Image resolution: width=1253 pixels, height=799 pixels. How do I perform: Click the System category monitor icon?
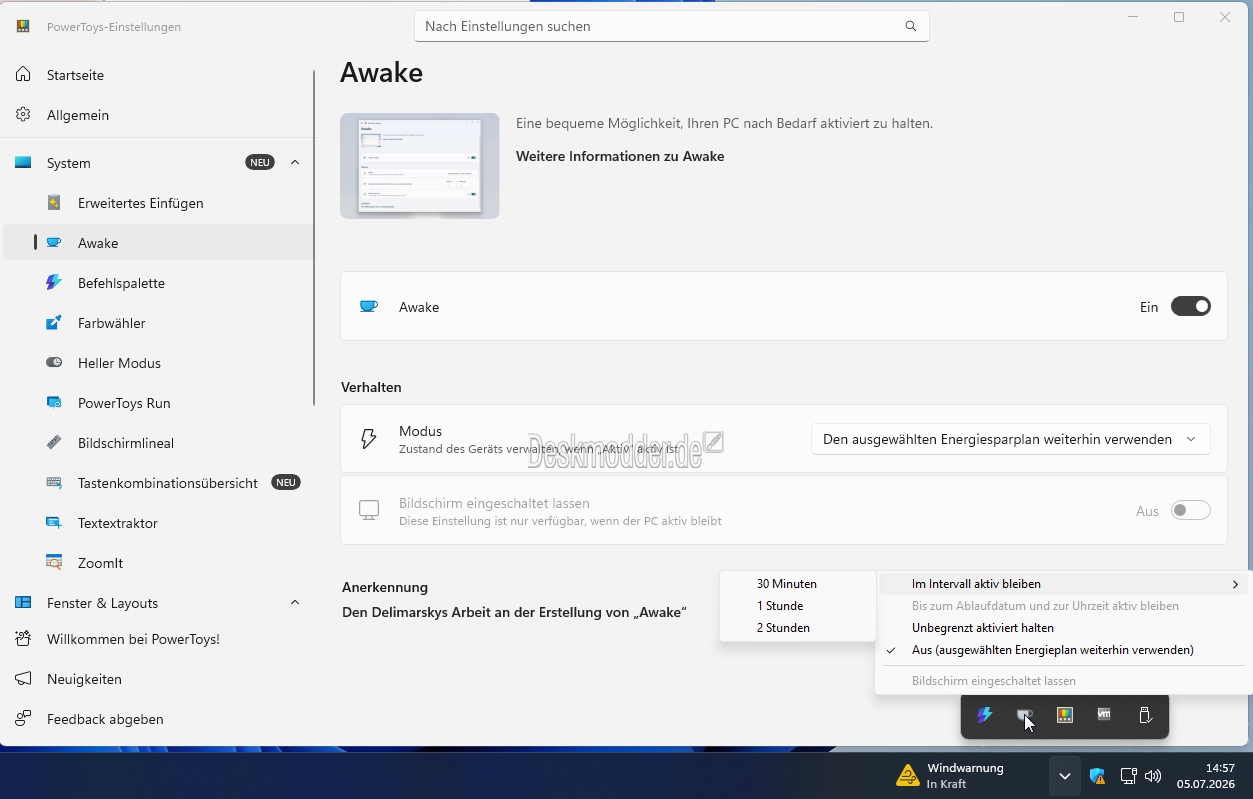pyautogui.click(x=23, y=163)
